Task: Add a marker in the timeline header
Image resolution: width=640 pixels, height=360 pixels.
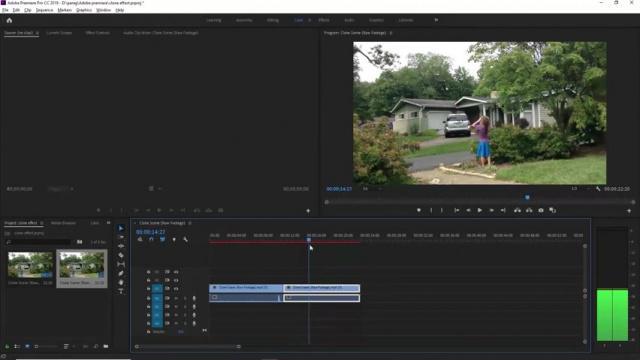Action: tap(174, 240)
